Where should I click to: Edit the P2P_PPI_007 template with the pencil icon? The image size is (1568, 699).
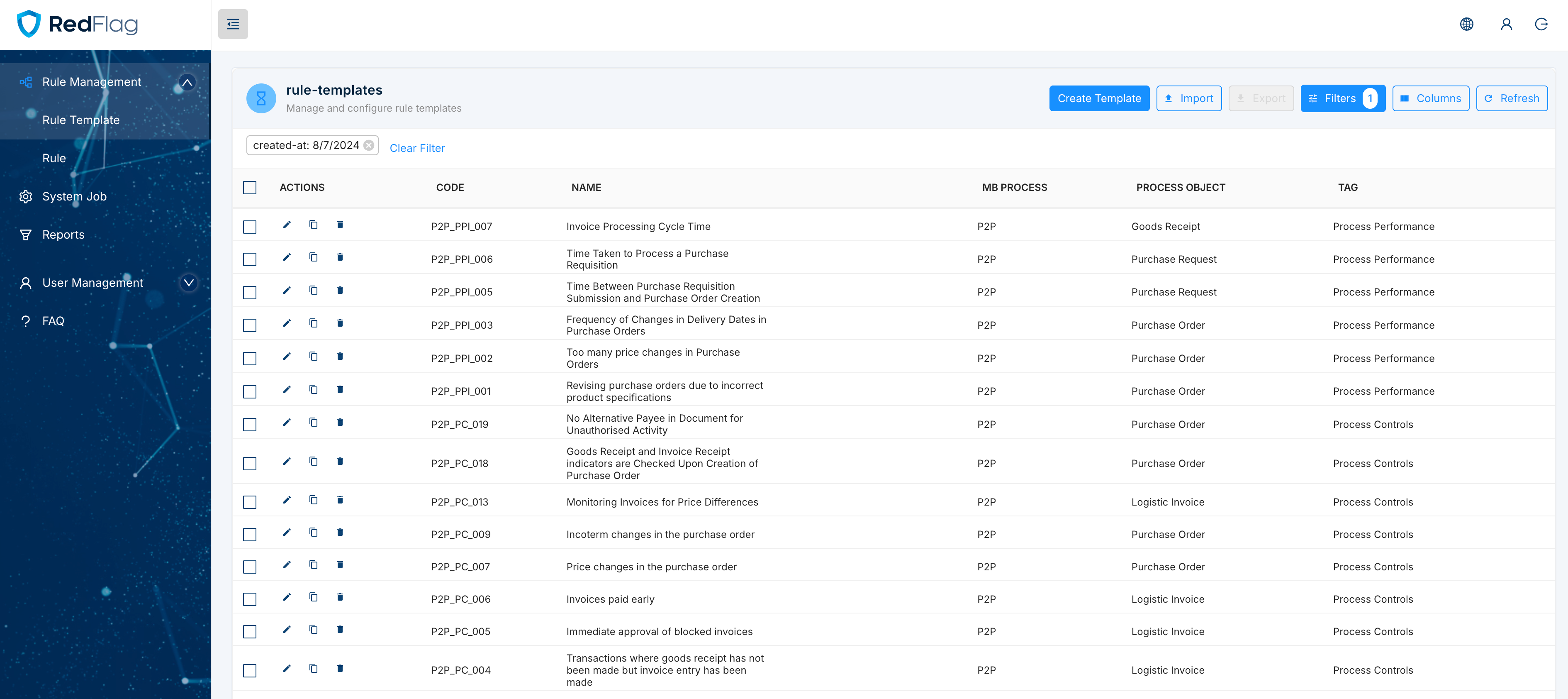(287, 225)
